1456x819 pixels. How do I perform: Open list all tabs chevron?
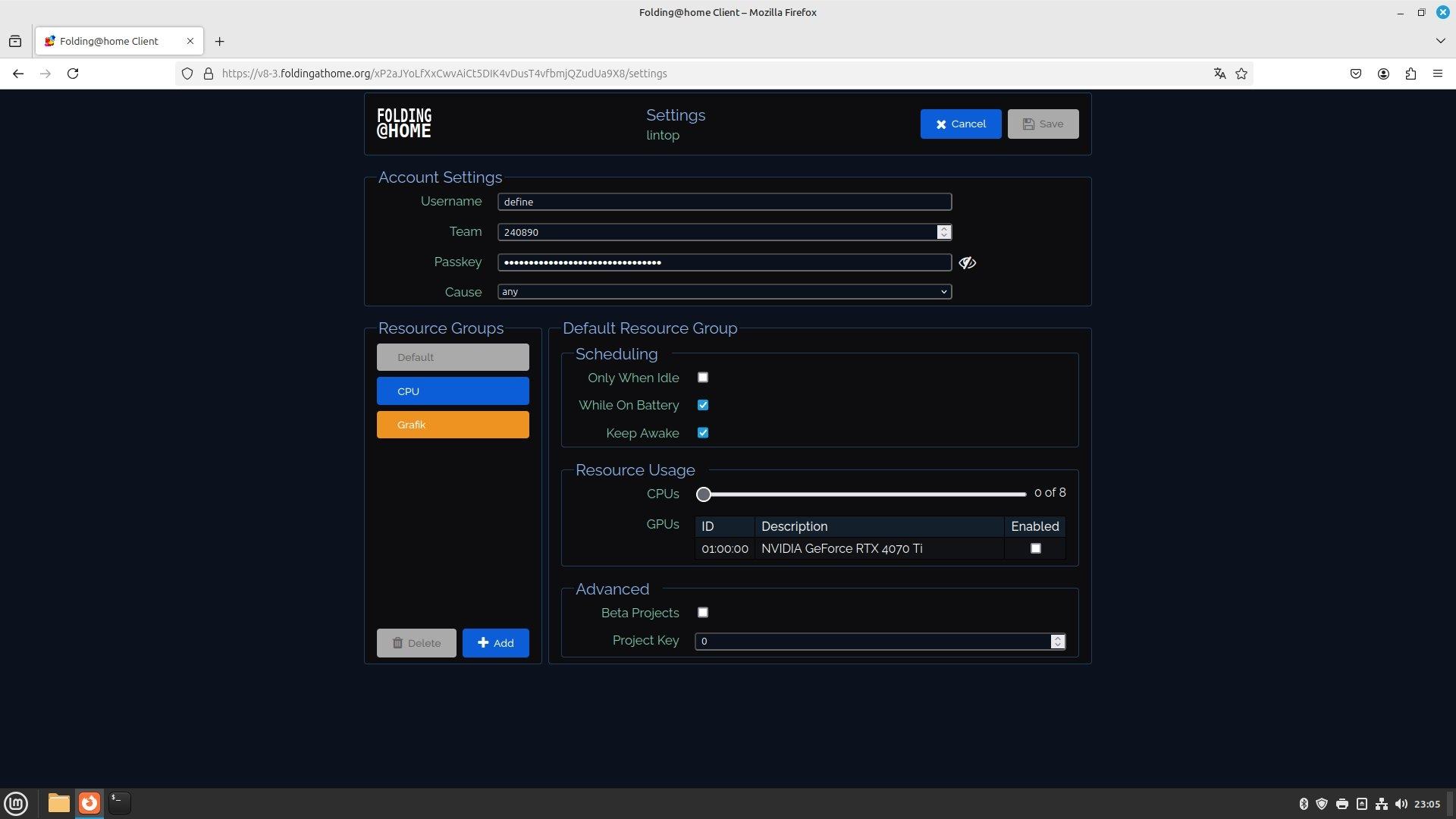[1440, 41]
